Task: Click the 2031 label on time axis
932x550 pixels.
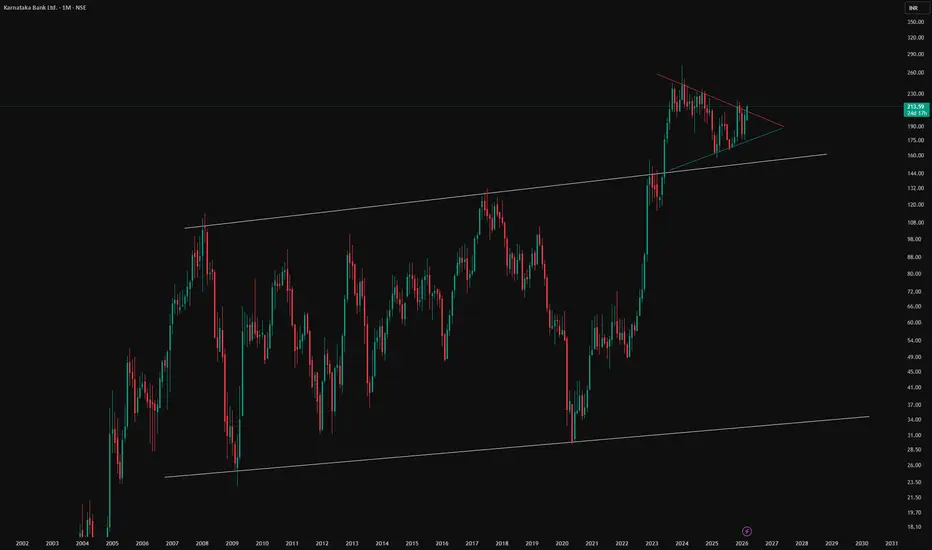Action: coord(892,543)
